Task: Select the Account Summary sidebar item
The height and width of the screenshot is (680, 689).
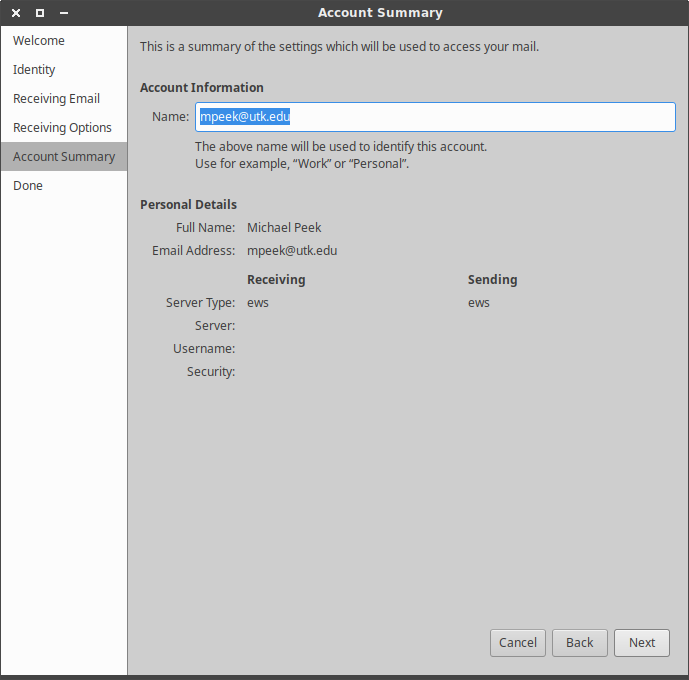Action: (64, 157)
